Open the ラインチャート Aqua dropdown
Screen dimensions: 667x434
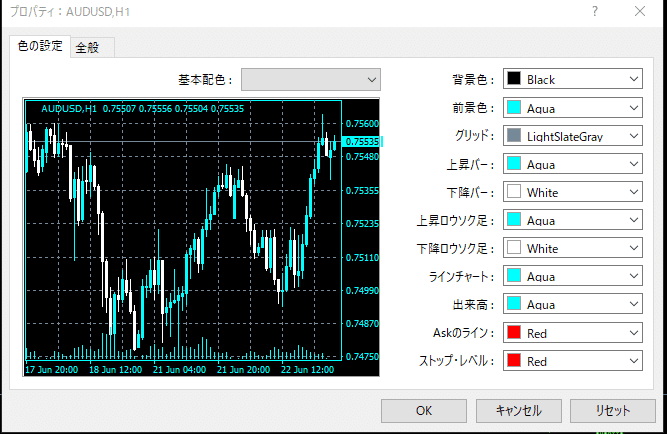tap(573, 276)
